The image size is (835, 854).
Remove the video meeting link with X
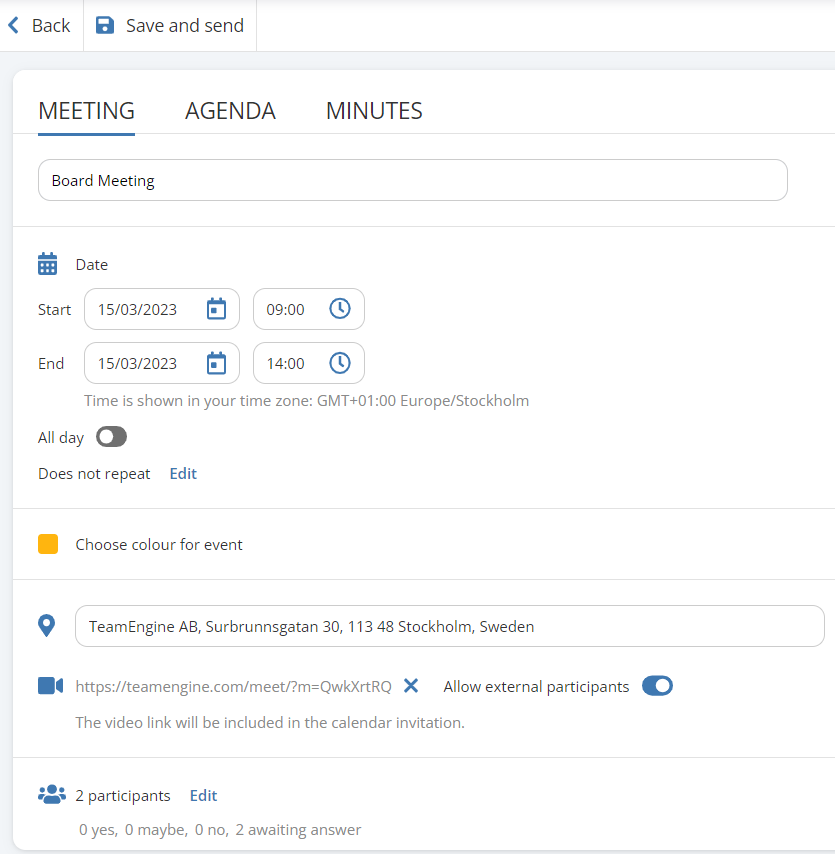click(411, 686)
